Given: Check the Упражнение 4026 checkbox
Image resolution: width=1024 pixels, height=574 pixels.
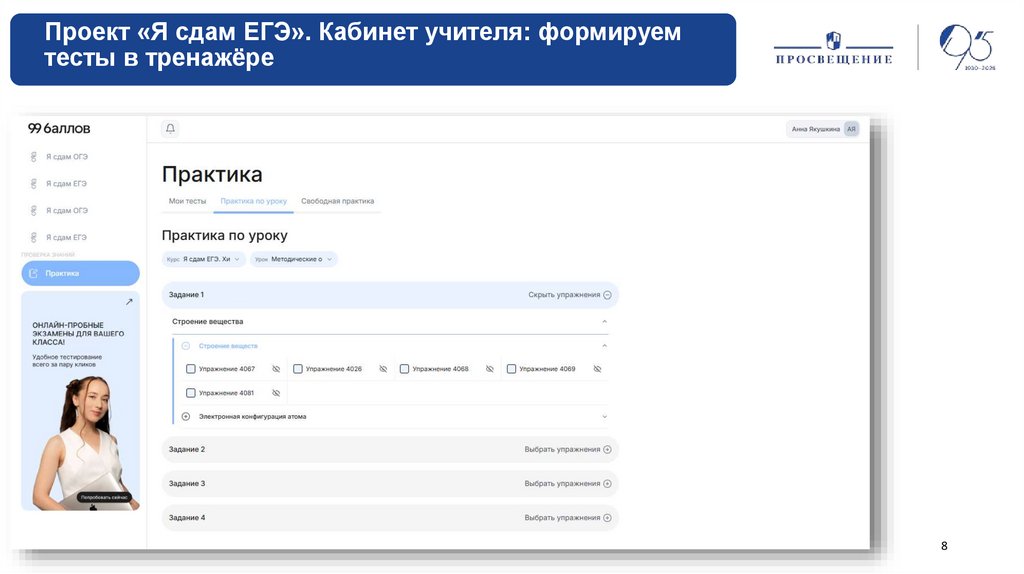Looking at the screenshot, I should (298, 369).
